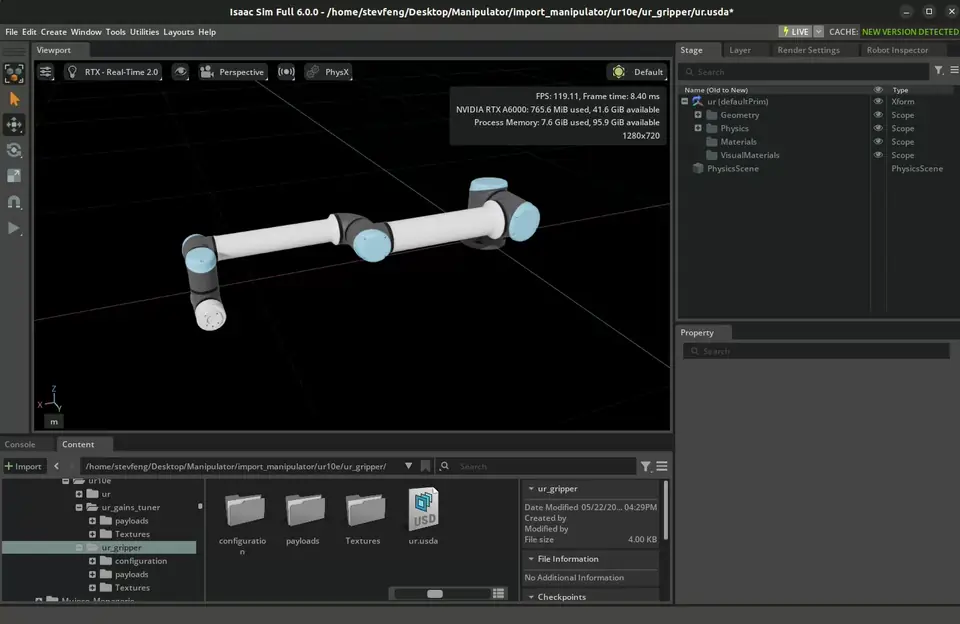The width and height of the screenshot is (960, 624).
Task: Open the Utilities menu
Action: pos(144,32)
